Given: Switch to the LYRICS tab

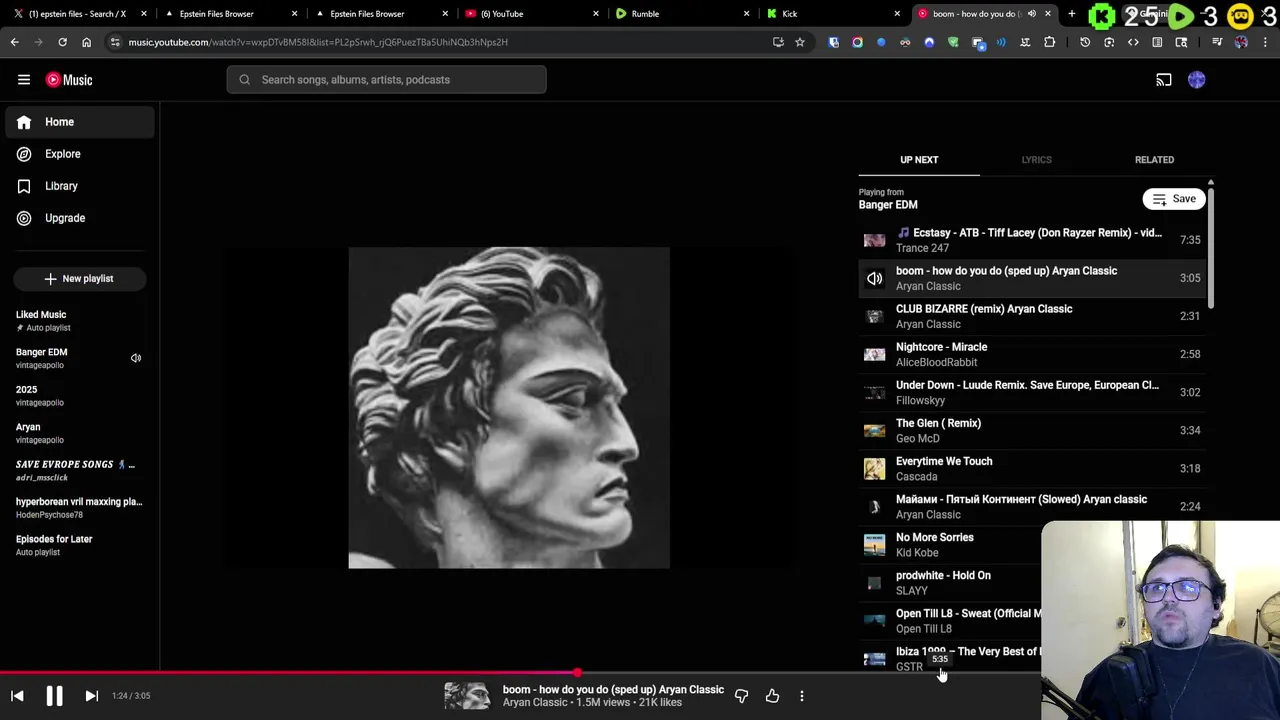Looking at the screenshot, I should tap(1036, 160).
